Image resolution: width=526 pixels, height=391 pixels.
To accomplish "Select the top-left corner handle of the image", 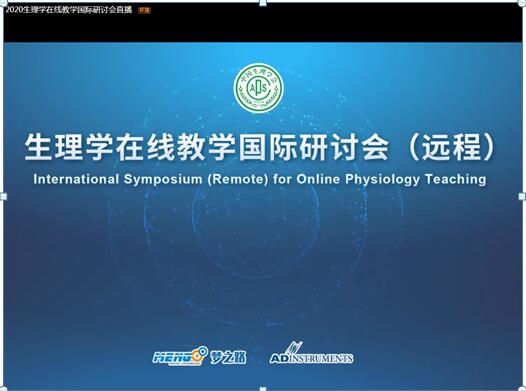I will [x=3, y=3].
